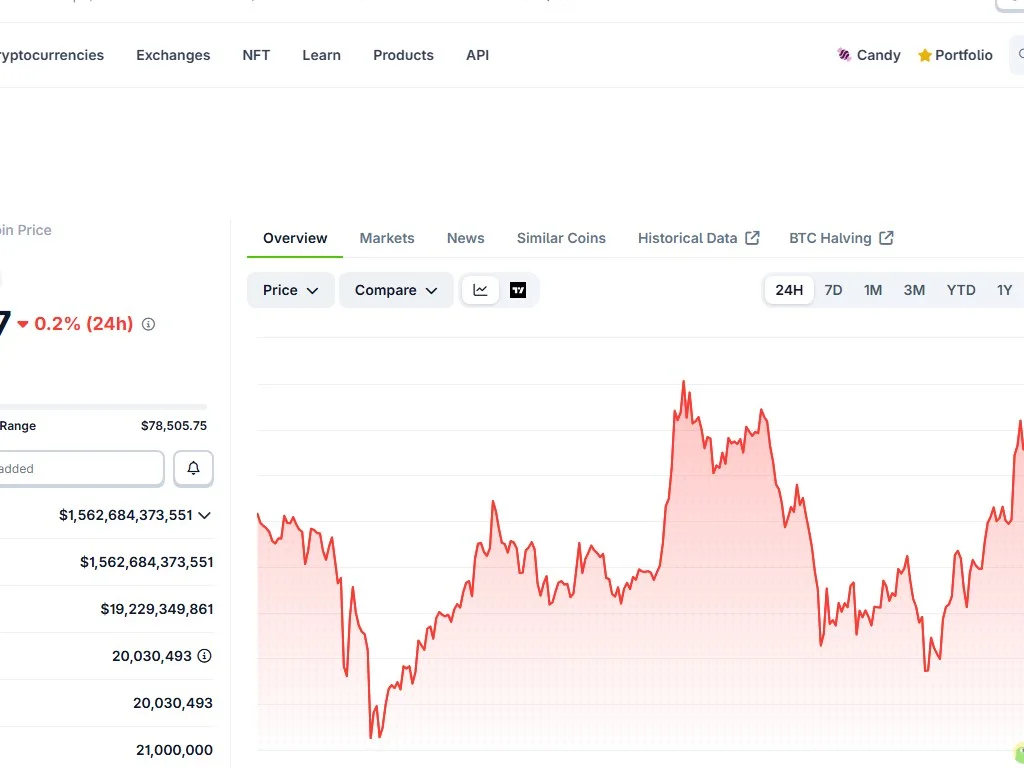Click the 24h range progress bar

[x=103, y=407]
